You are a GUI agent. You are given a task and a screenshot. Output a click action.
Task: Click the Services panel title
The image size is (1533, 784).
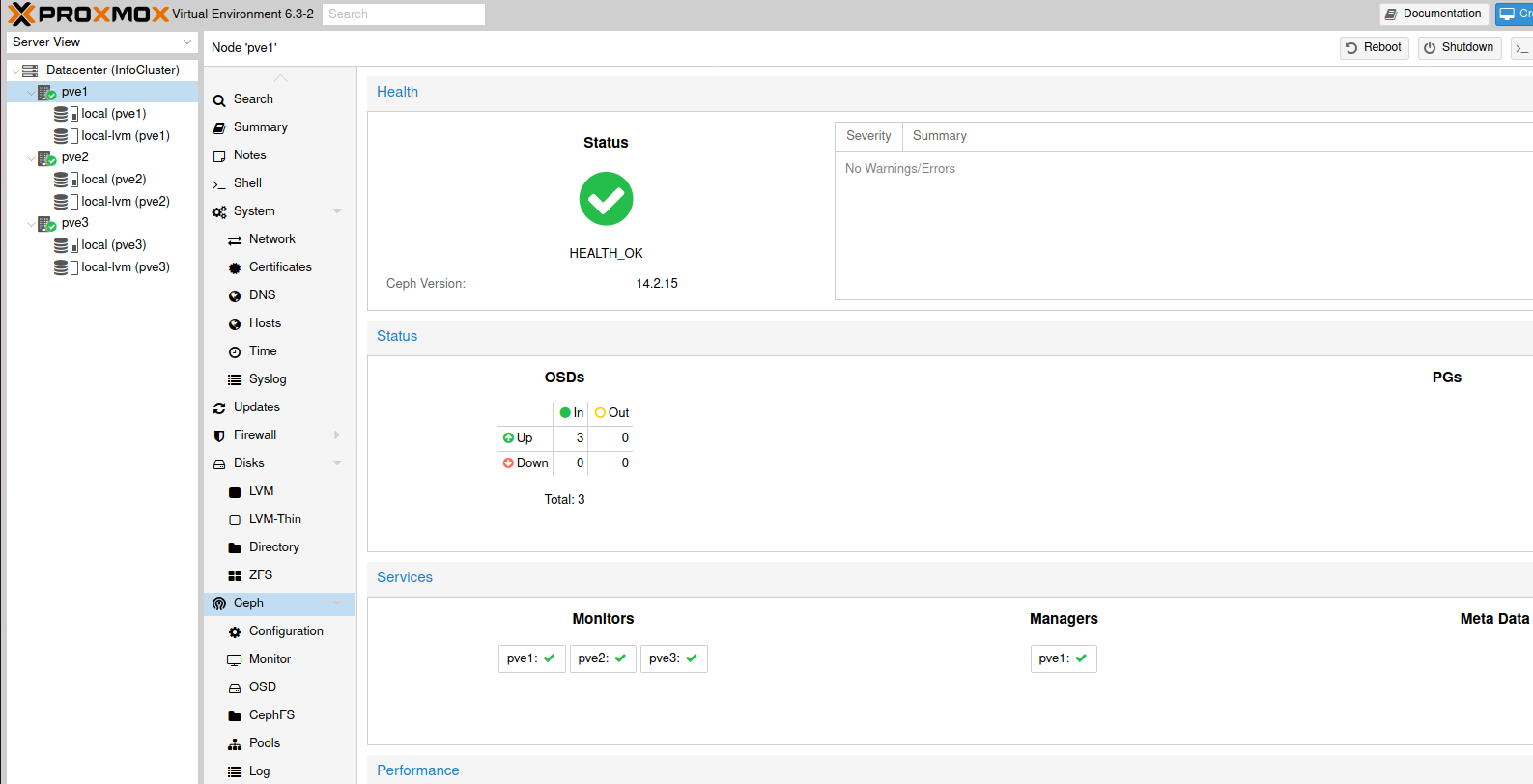pos(404,577)
